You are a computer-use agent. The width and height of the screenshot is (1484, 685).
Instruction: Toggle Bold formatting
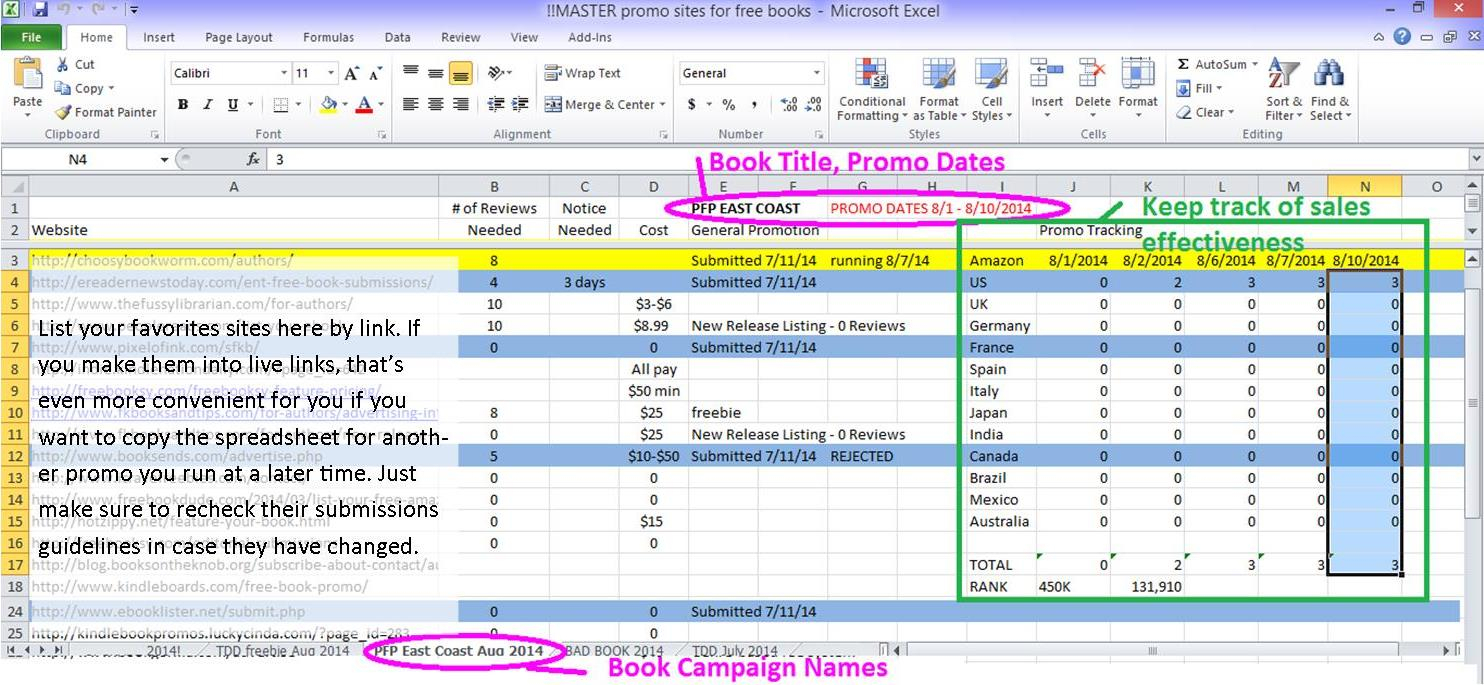pyautogui.click(x=183, y=105)
